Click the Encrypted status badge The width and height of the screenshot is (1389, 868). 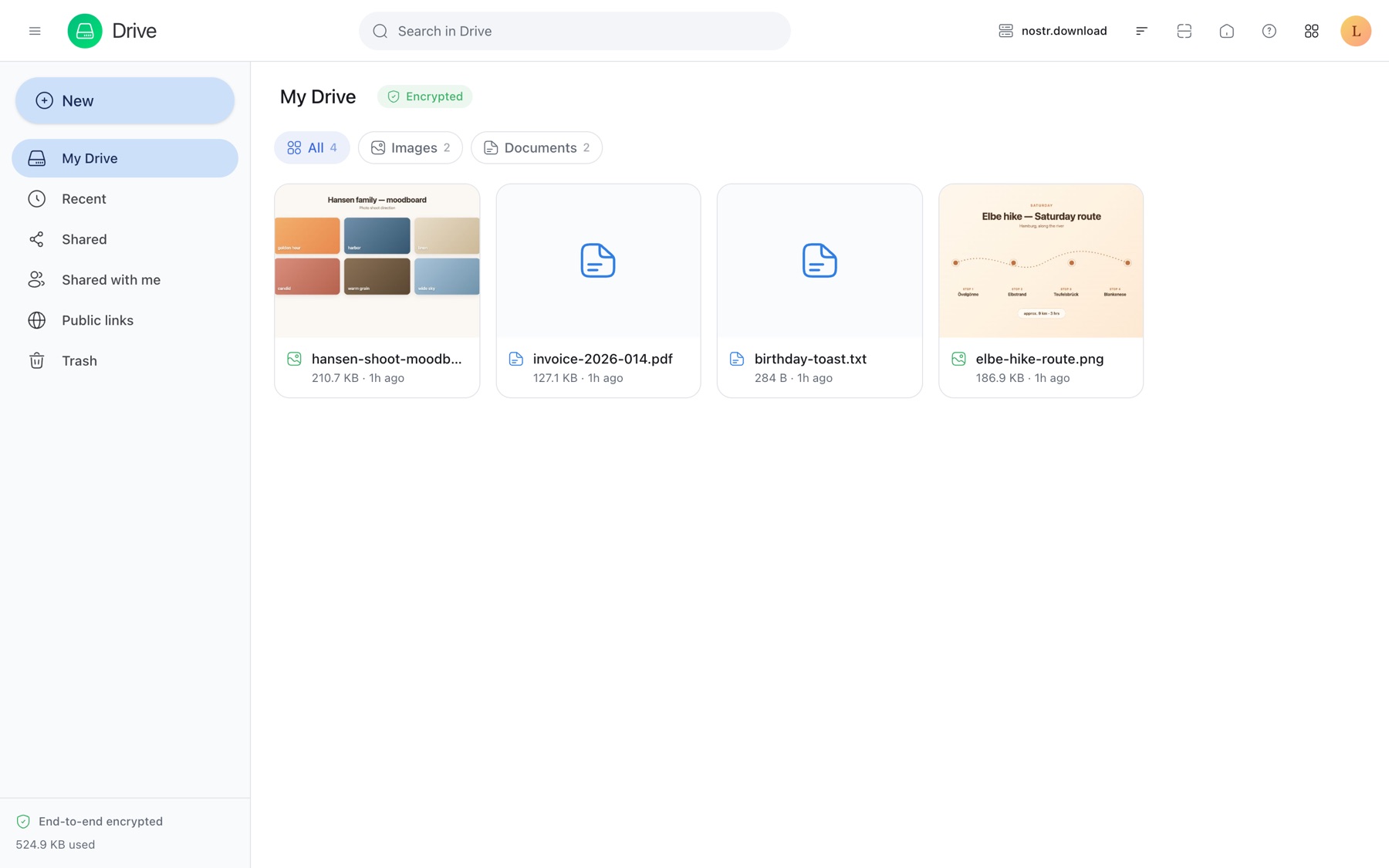click(x=424, y=96)
